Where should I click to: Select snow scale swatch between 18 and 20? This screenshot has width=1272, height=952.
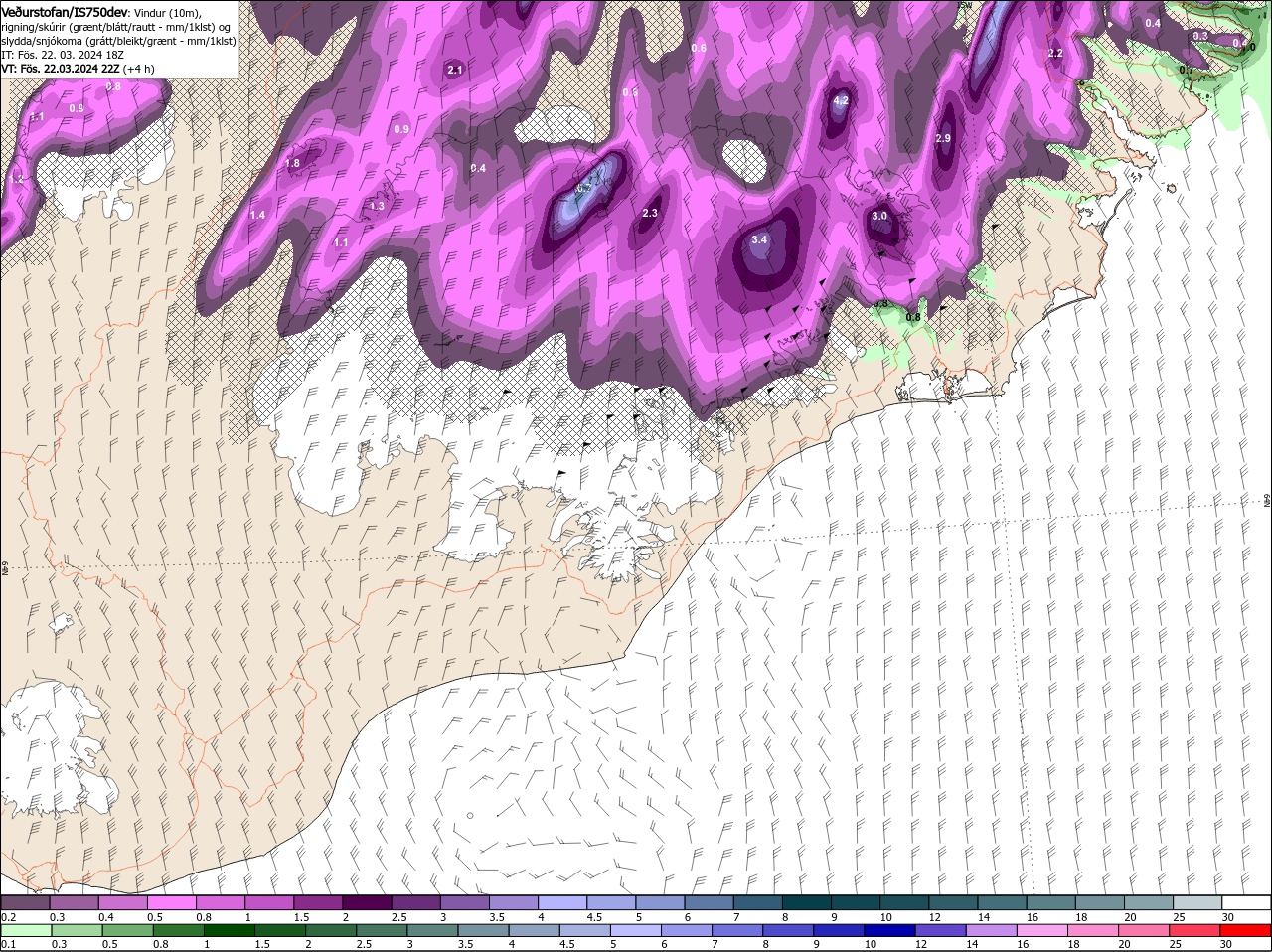tap(1100, 902)
